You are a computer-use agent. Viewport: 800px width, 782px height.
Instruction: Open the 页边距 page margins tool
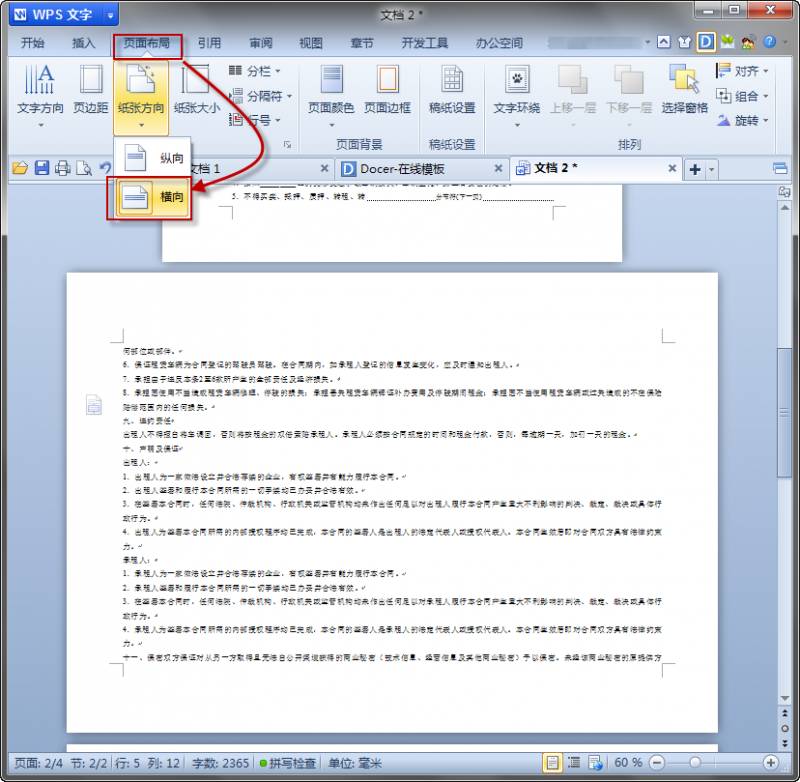coord(91,88)
